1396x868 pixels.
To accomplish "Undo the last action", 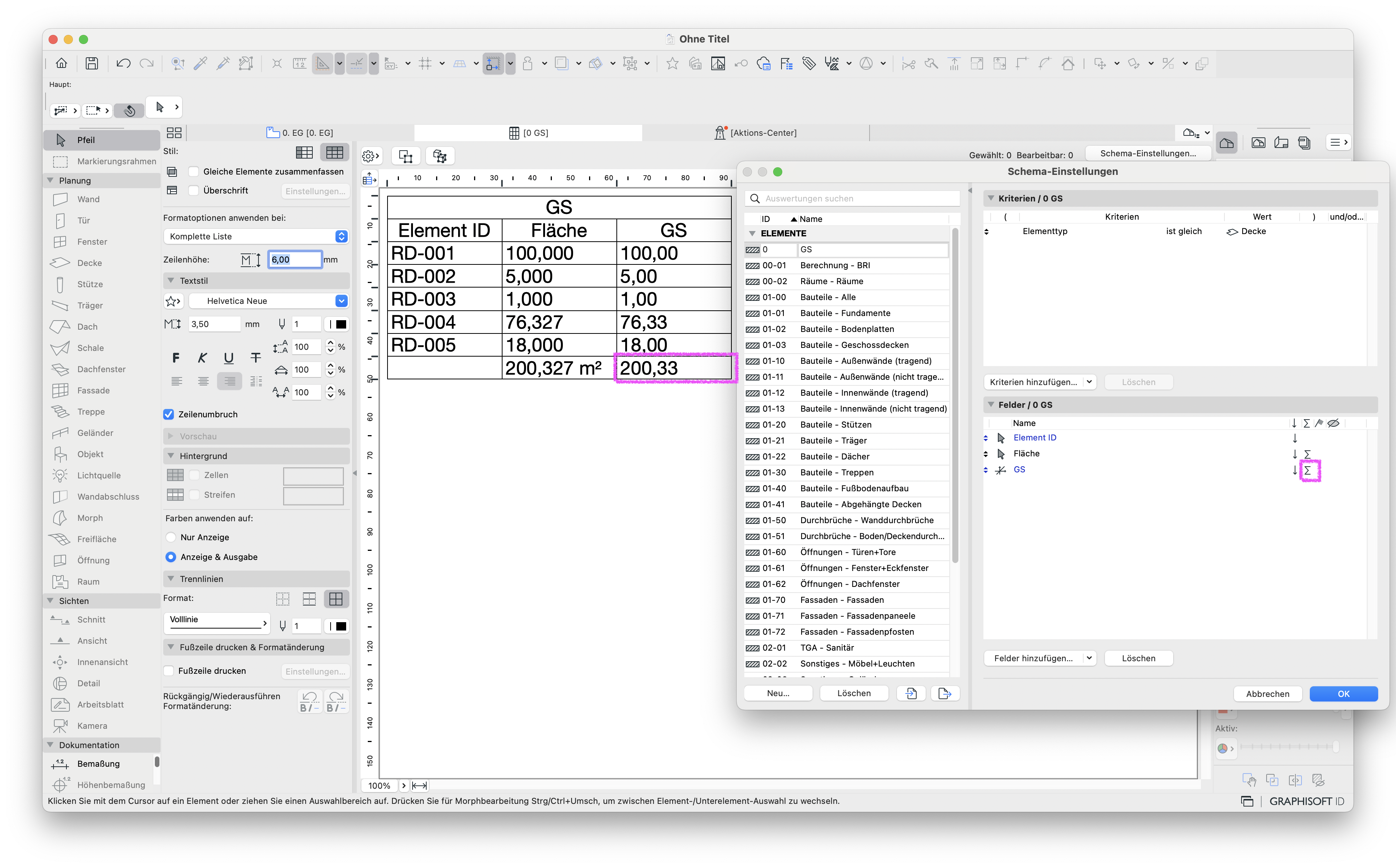I will 123,63.
